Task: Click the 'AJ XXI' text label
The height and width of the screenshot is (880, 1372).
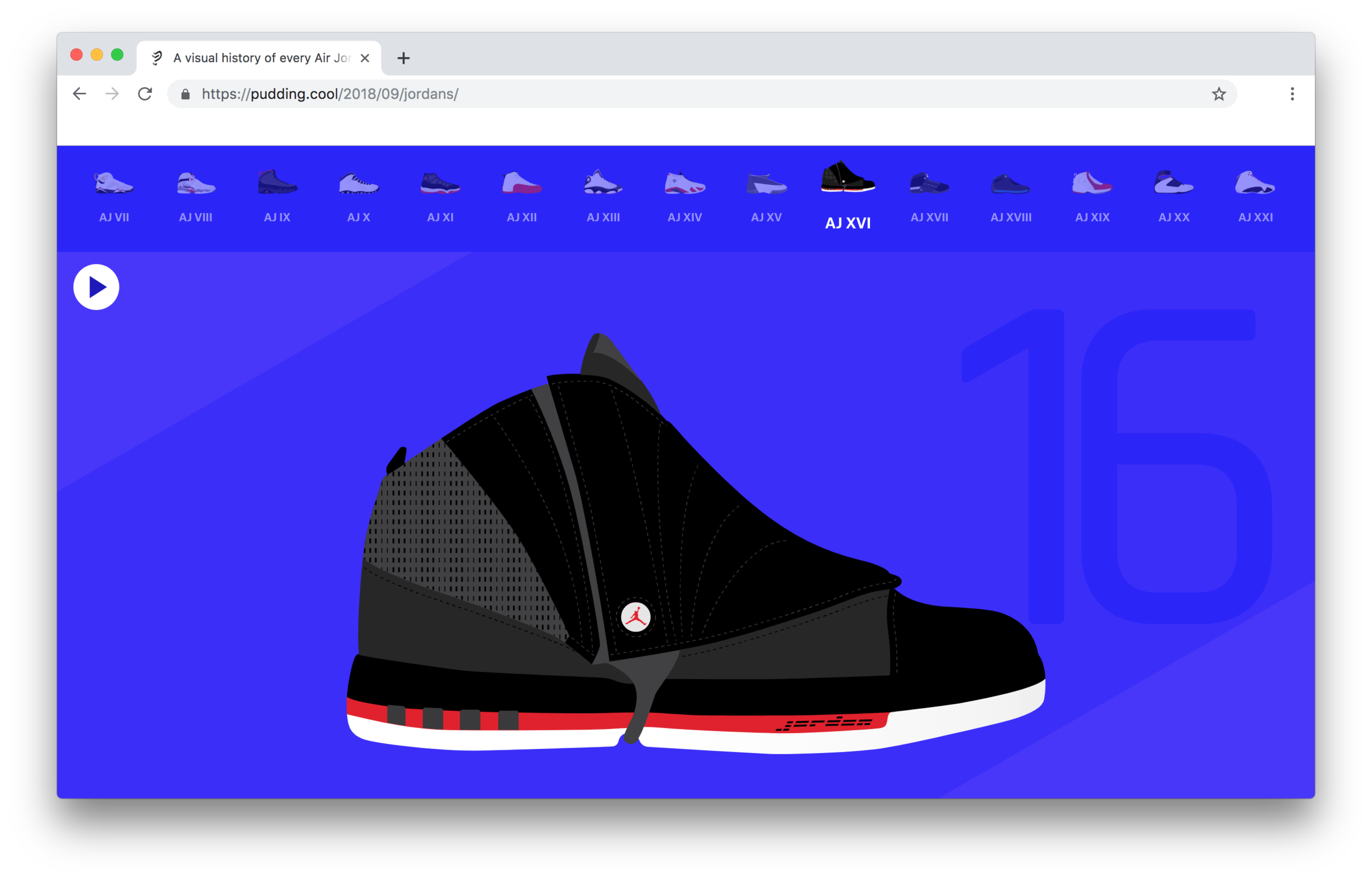Action: [x=1256, y=217]
